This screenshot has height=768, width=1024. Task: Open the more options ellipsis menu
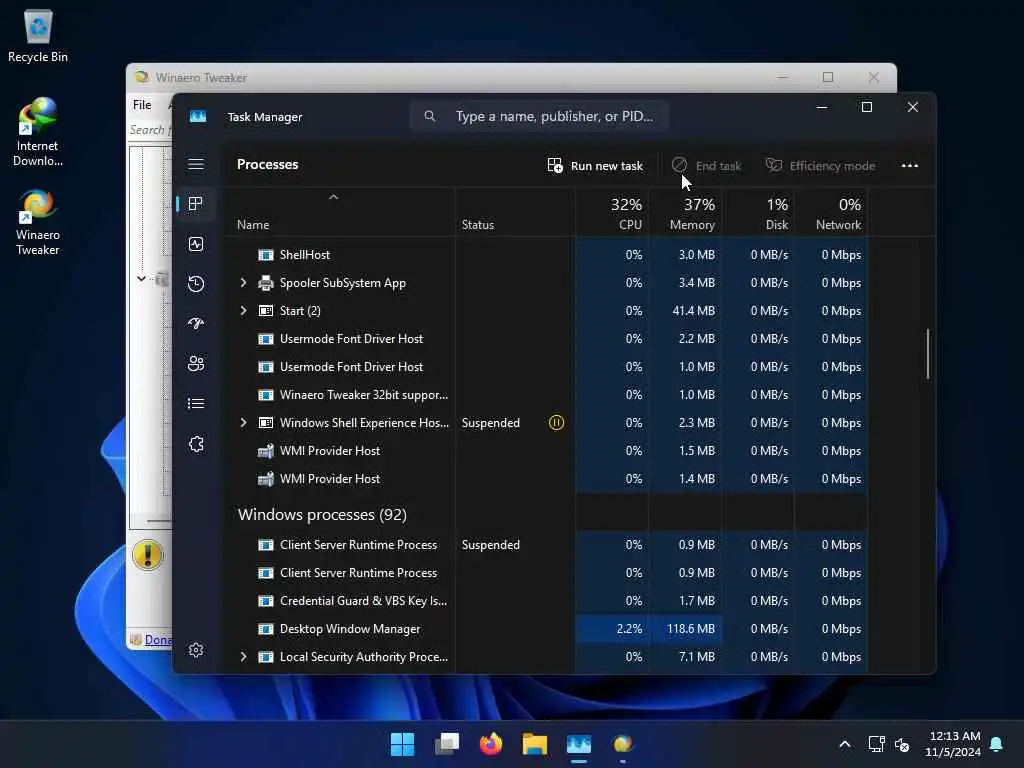click(910, 165)
